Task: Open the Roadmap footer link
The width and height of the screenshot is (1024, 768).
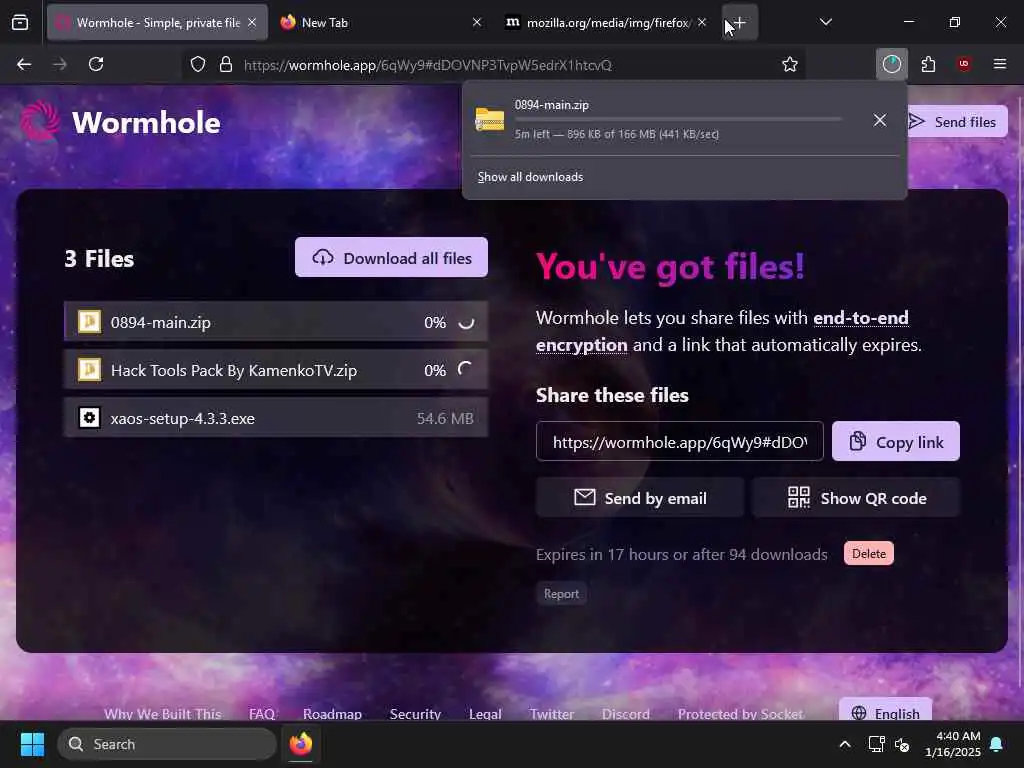Action: click(332, 713)
